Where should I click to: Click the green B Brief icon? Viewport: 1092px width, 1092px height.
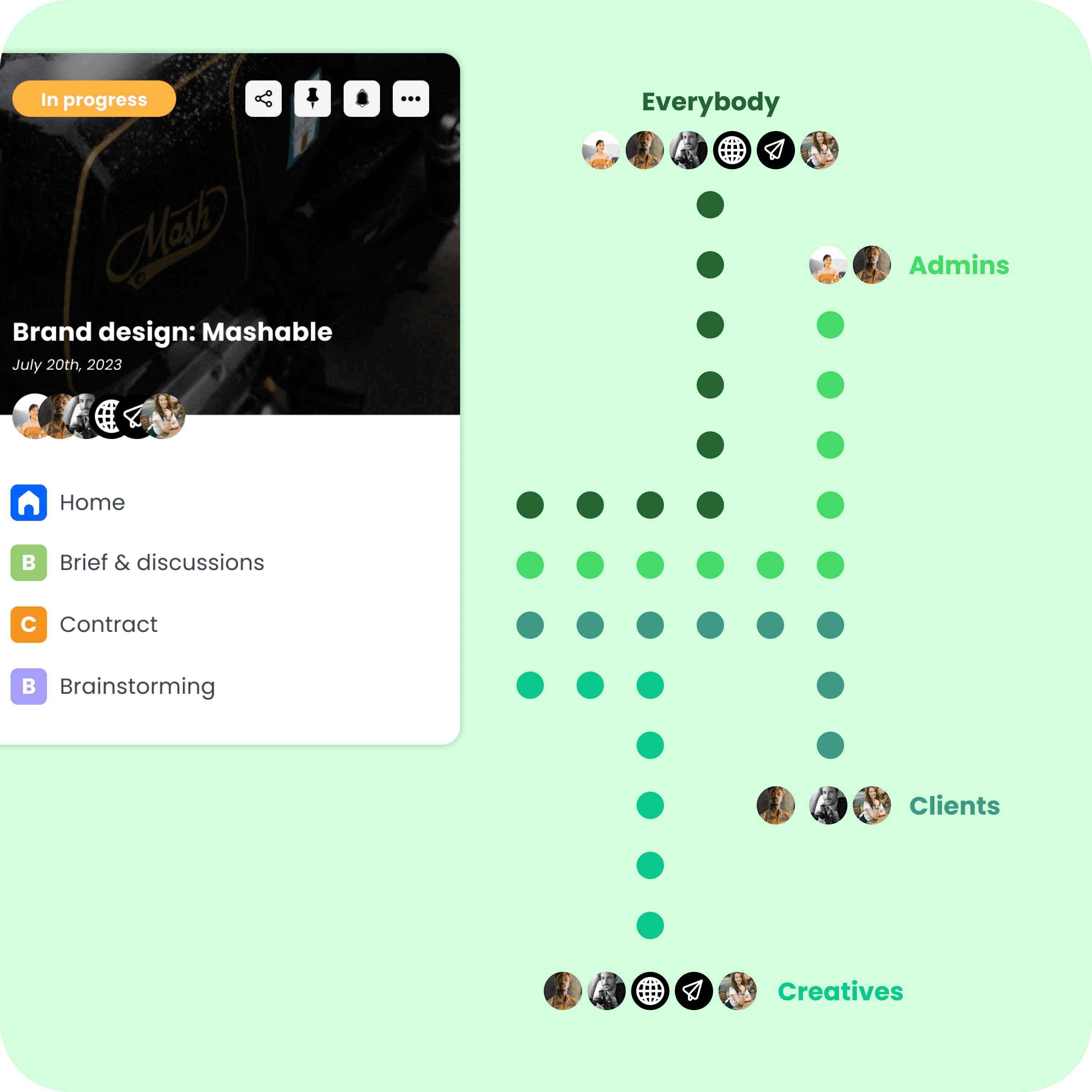click(29, 562)
